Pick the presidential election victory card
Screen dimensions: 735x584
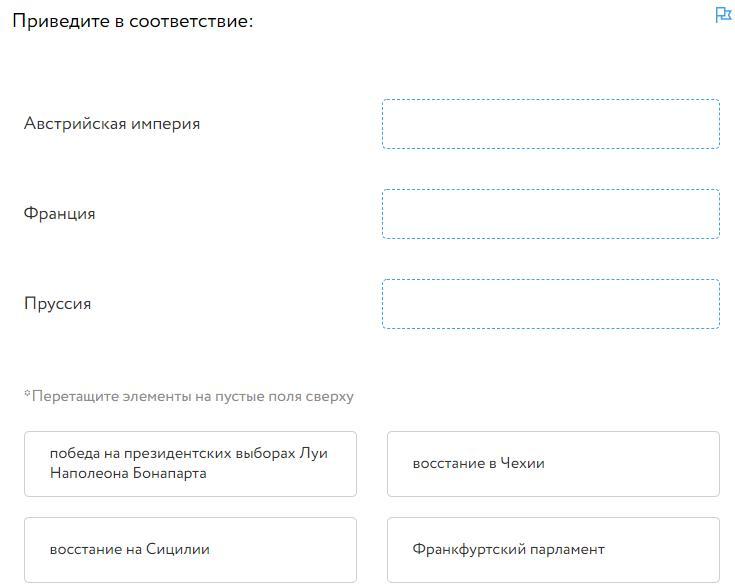pos(190,464)
